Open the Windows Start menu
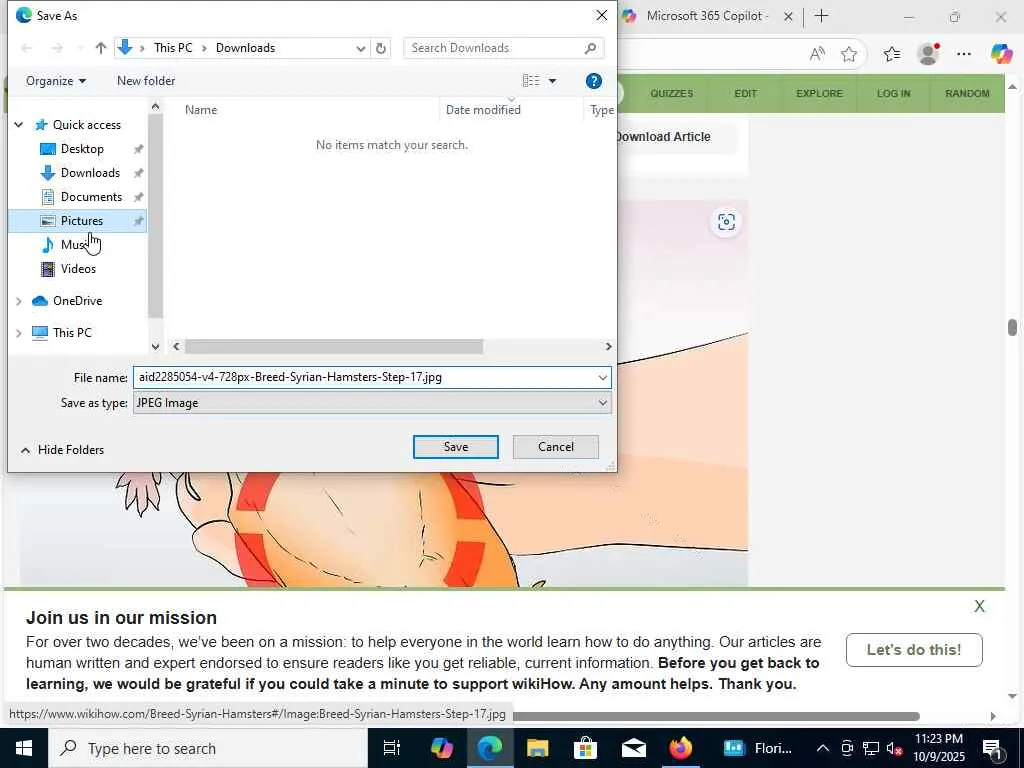The height and width of the screenshot is (768, 1024). tap(24, 748)
